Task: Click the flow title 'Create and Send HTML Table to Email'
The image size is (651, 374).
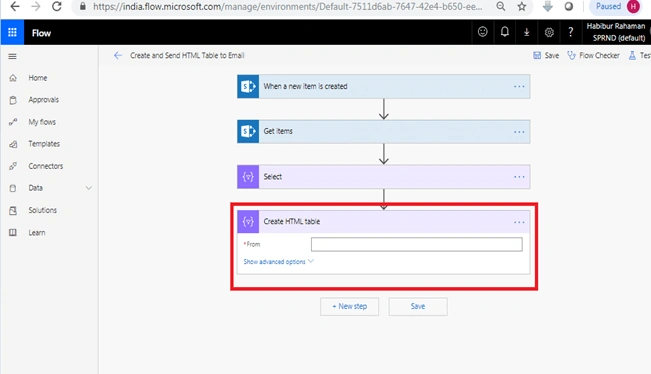Action: tap(187, 56)
